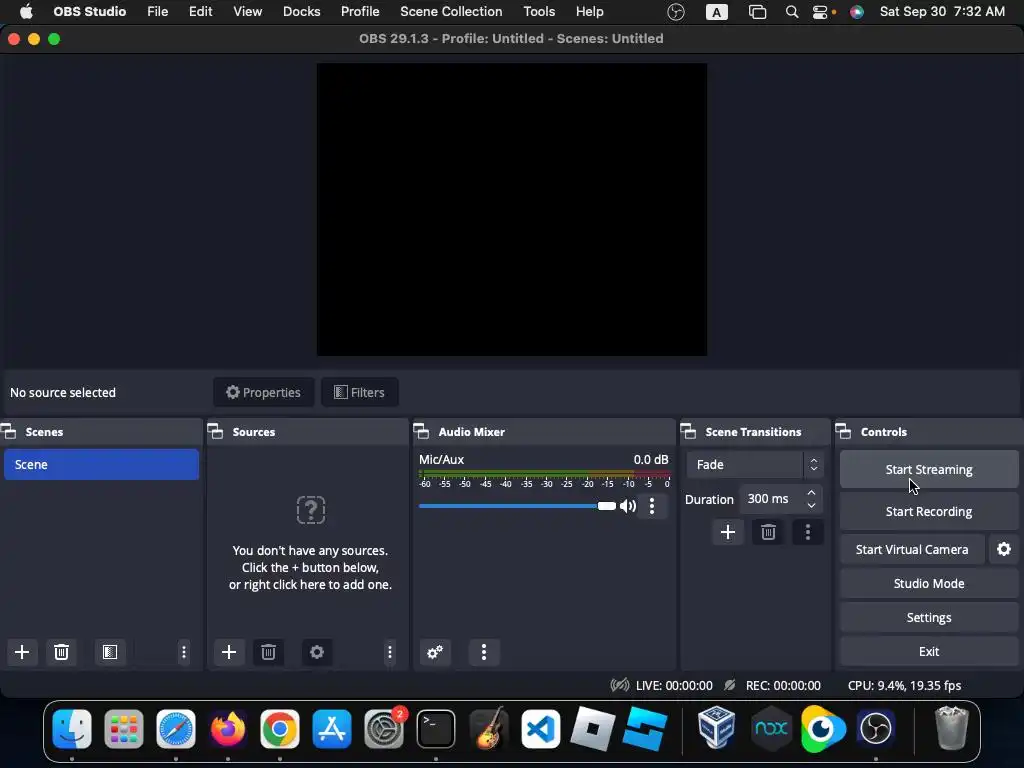Remove source using Sources trash icon
This screenshot has height=768, width=1024.
(x=268, y=652)
